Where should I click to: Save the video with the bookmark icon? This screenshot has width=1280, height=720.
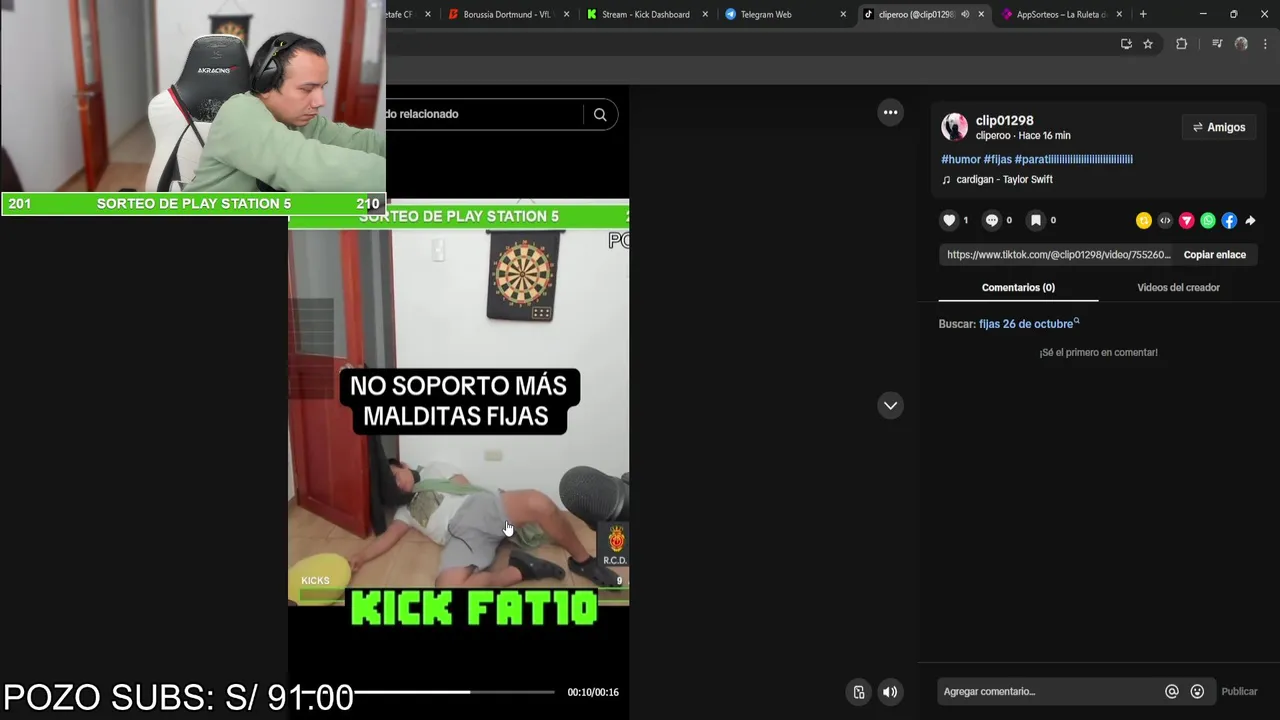(1036, 220)
